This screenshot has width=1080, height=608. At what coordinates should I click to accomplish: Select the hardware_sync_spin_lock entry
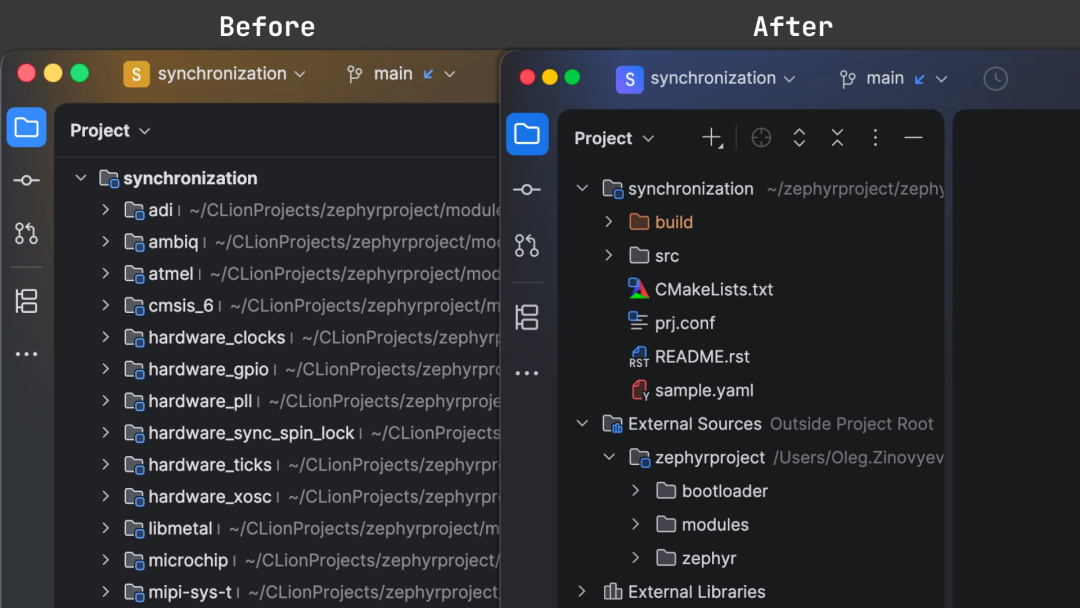239,432
